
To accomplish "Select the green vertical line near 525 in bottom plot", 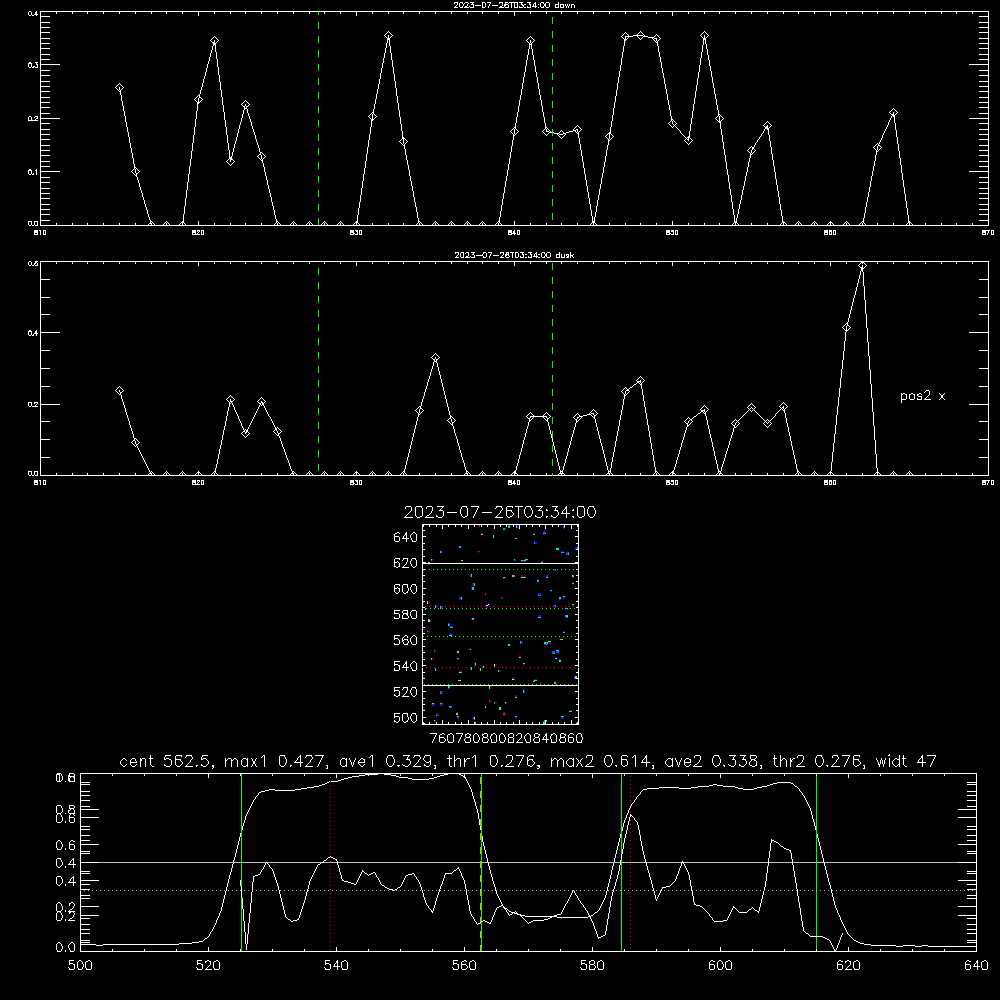I will click(x=241, y=862).
